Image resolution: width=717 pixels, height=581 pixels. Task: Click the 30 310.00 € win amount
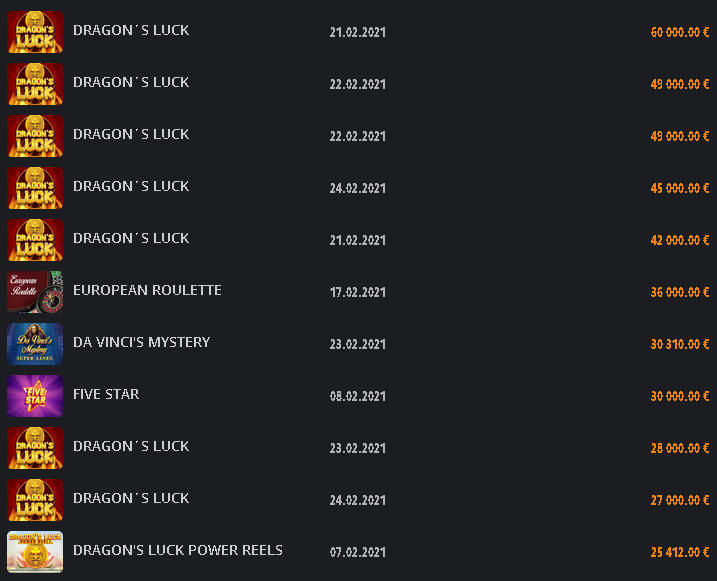(x=680, y=344)
